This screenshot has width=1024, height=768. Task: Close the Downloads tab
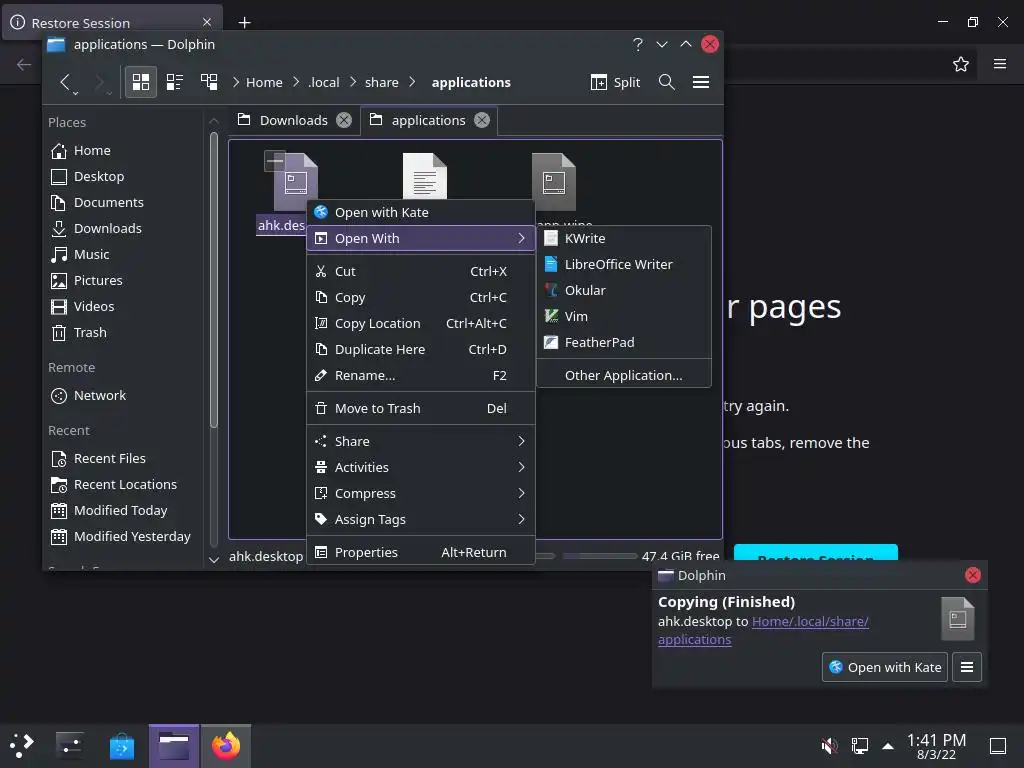[x=344, y=120]
